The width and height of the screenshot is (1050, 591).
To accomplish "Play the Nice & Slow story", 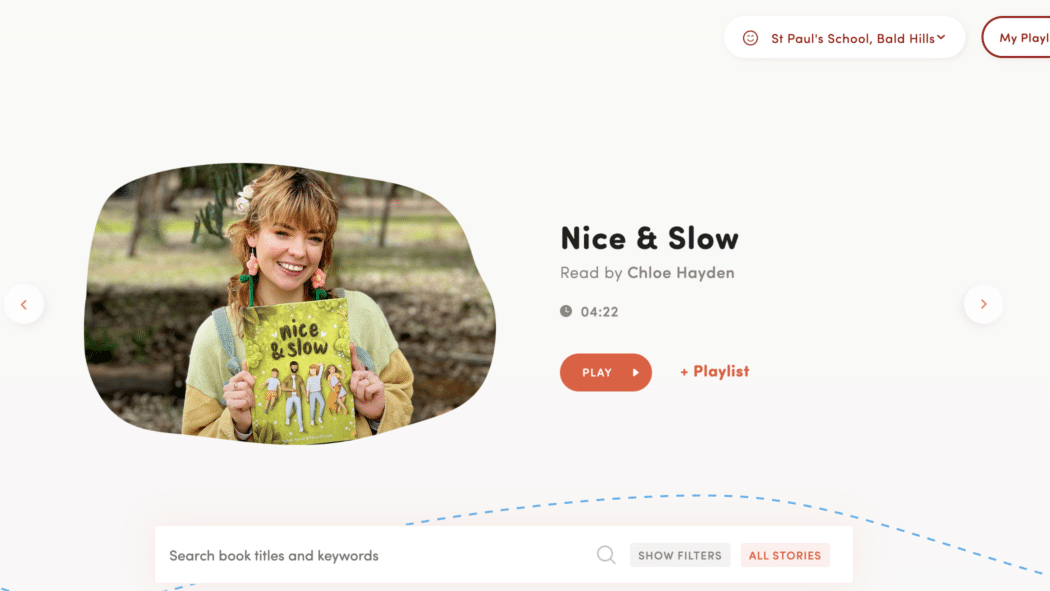I will (x=605, y=372).
